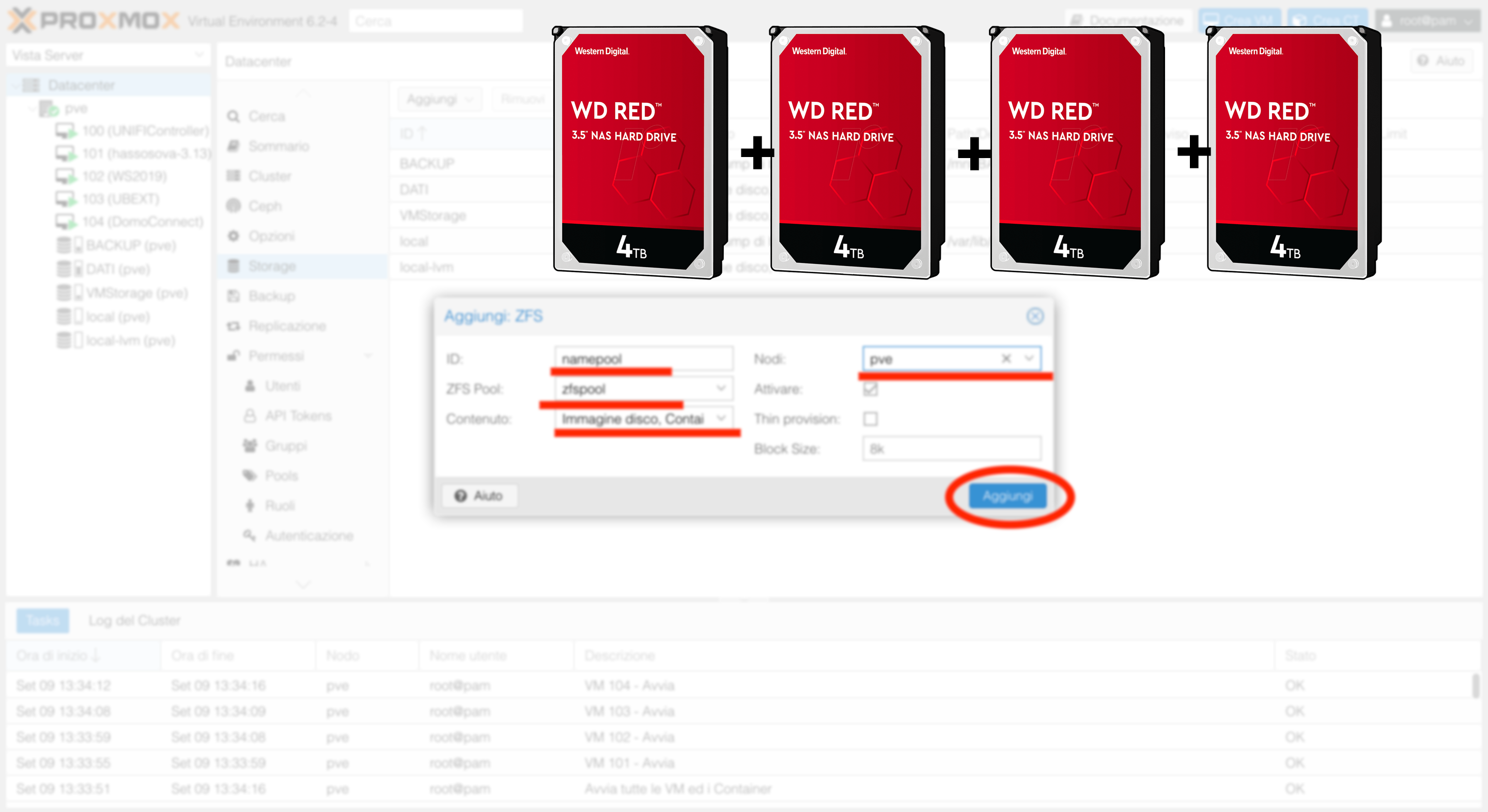1488x812 pixels.
Task: Close the Aggiungi ZFS dialog
Action: click(x=1034, y=316)
